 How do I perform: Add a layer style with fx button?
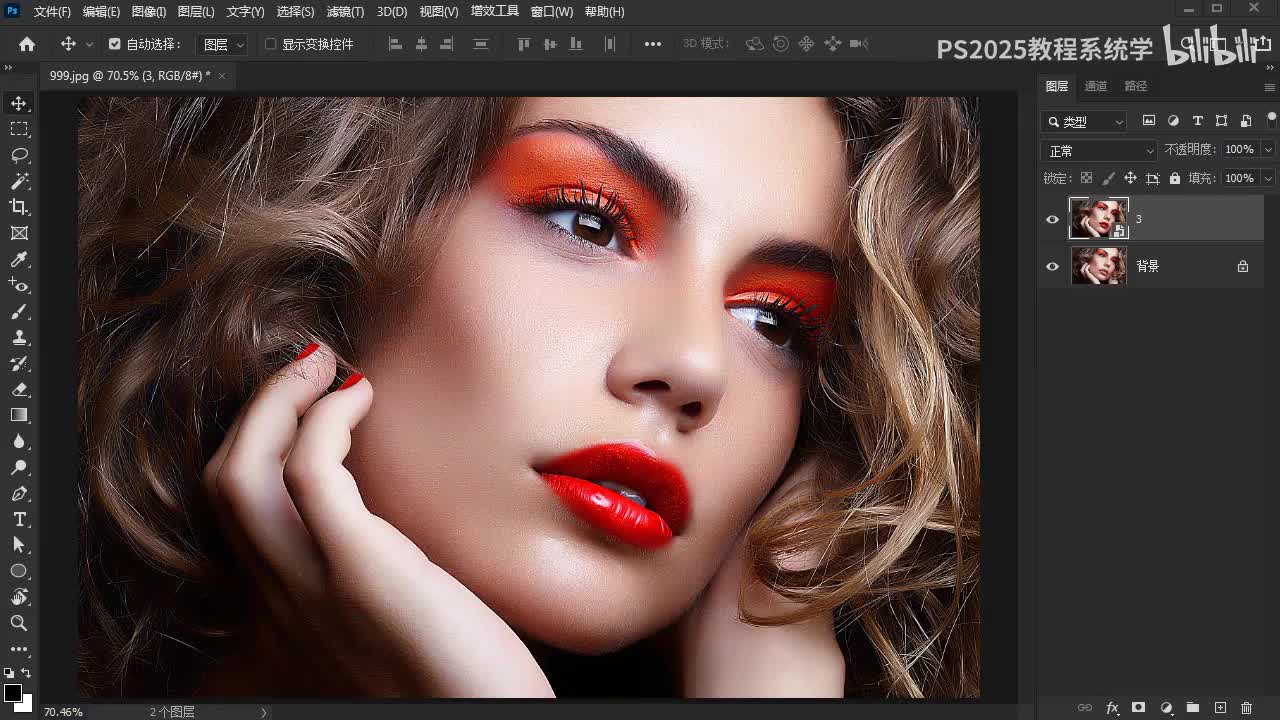tap(1112, 708)
